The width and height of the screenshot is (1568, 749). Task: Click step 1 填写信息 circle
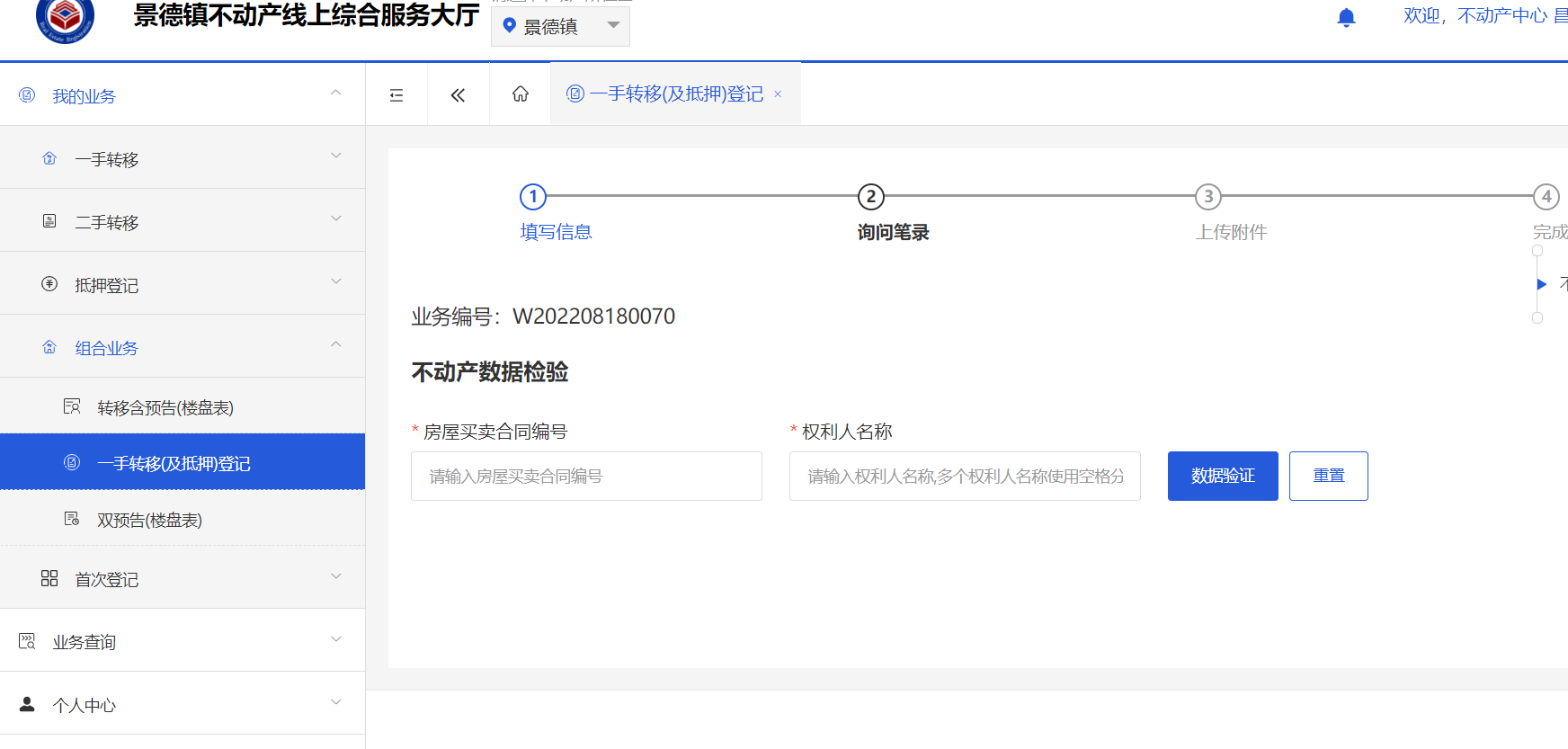click(533, 196)
